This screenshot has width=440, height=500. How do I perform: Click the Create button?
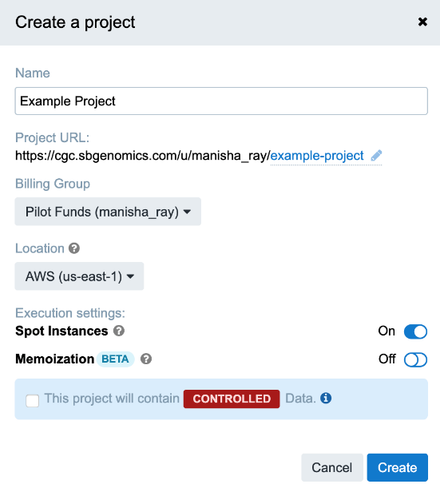pyautogui.click(x=397, y=467)
